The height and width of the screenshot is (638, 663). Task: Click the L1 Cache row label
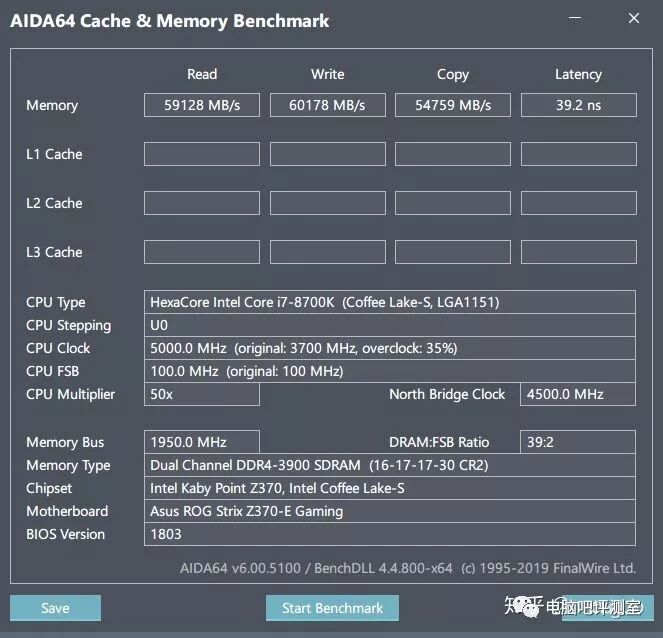tap(54, 154)
